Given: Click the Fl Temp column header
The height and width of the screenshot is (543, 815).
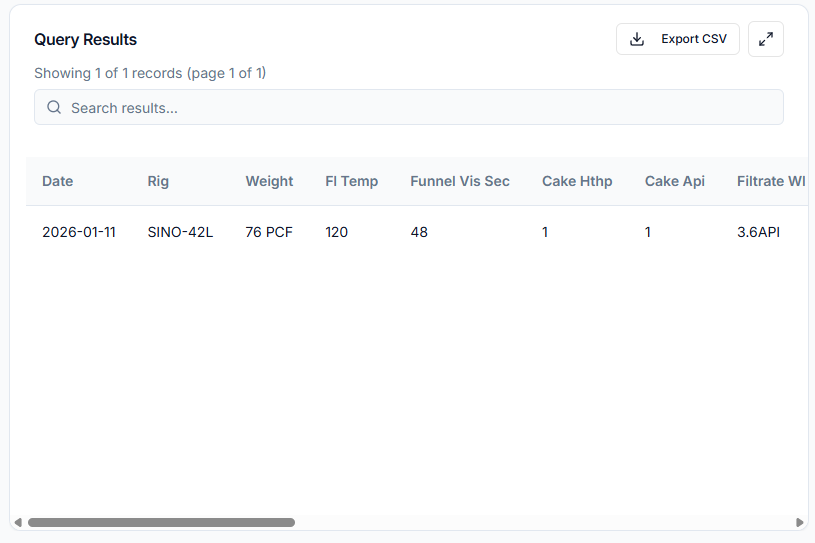Looking at the screenshot, I should (351, 181).
